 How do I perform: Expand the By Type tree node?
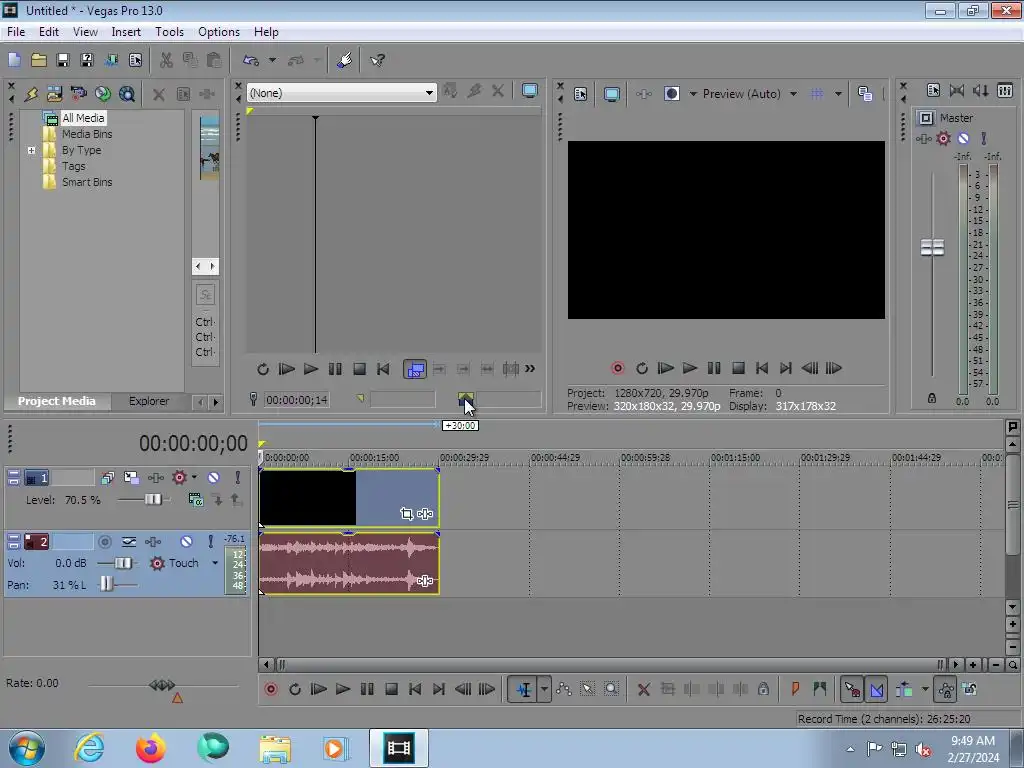tap(31, 150)
